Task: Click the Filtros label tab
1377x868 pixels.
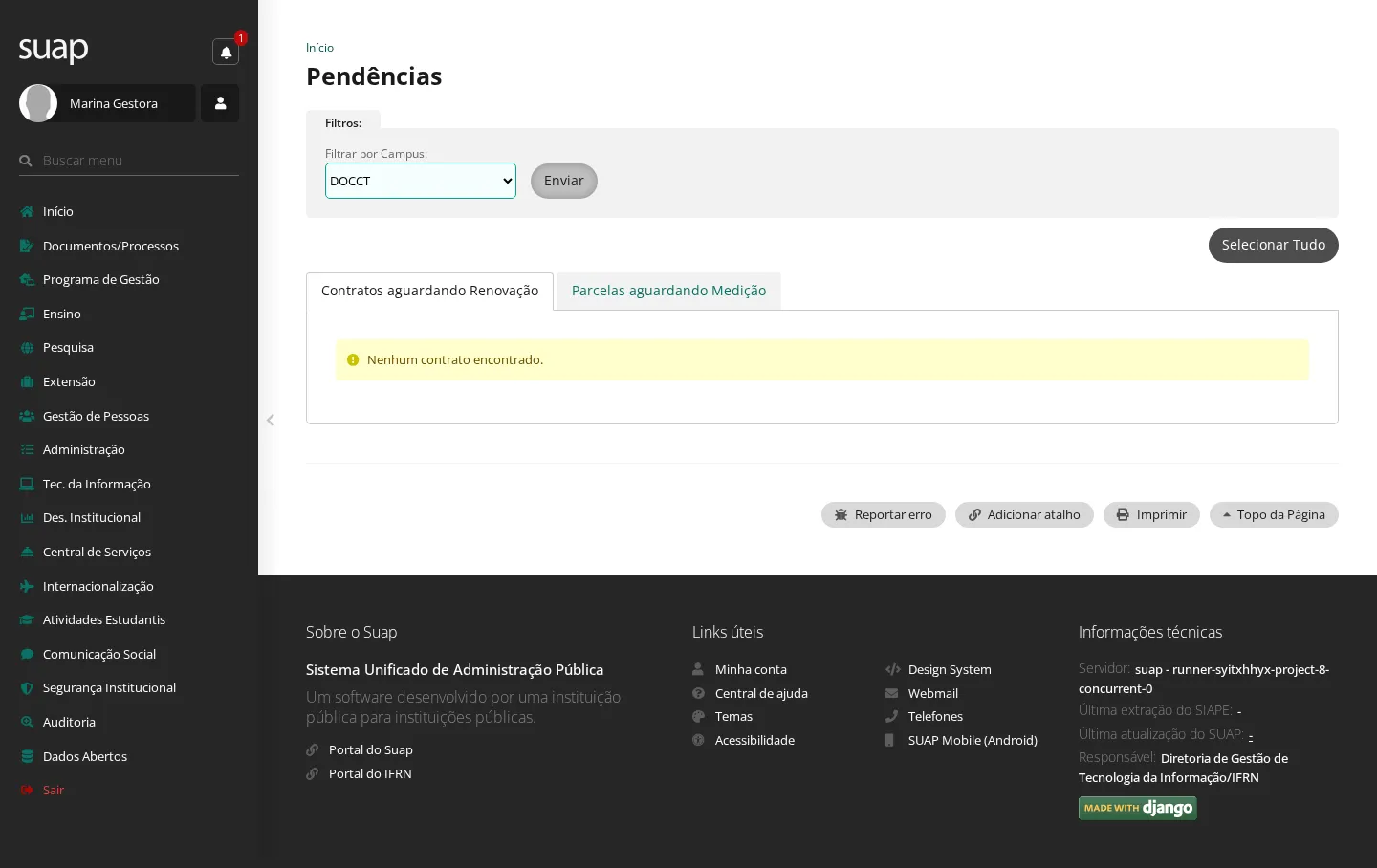Action: click(x=343, y=123)
